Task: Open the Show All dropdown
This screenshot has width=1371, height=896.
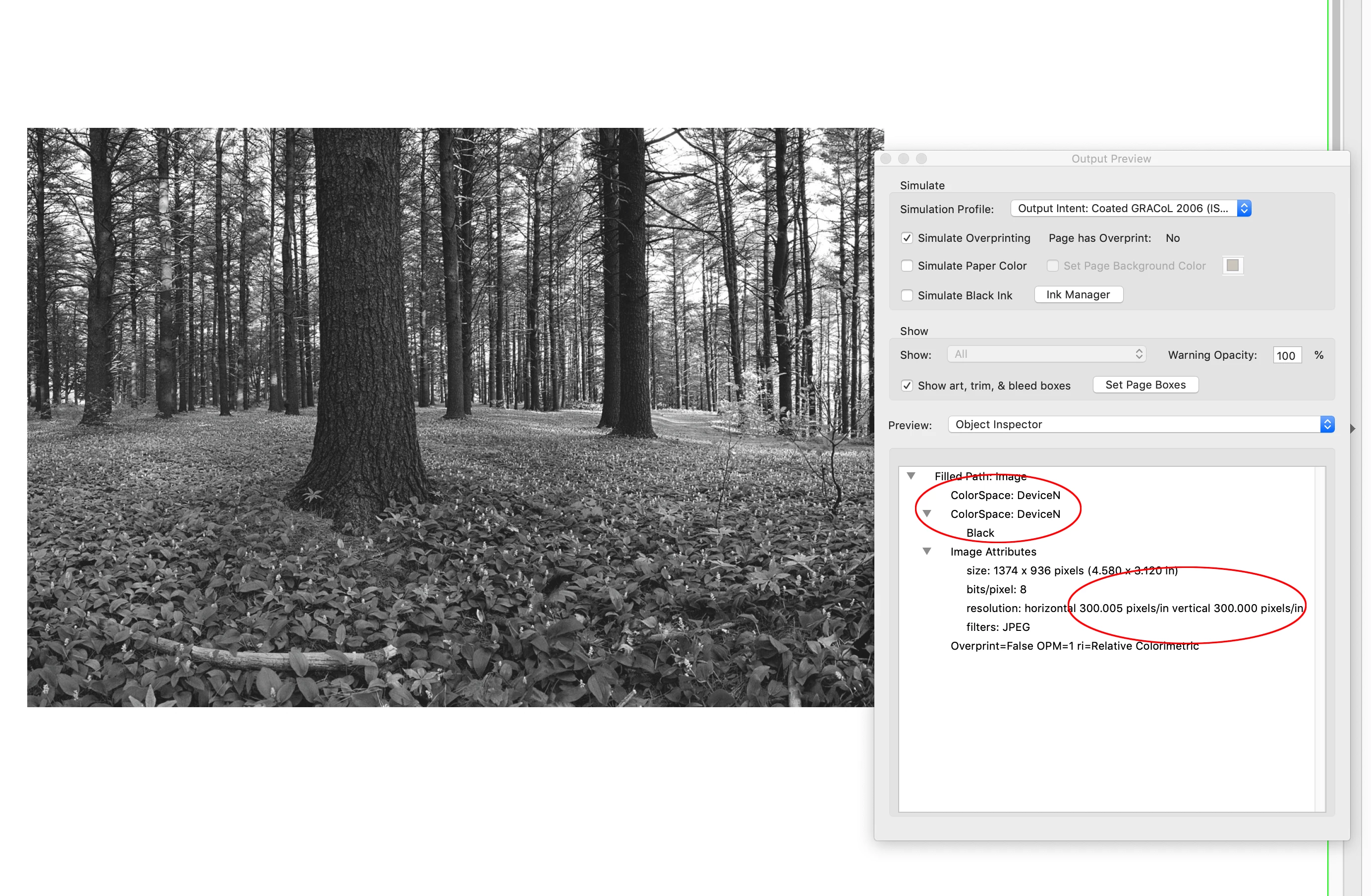Action: coord(1046,354)
